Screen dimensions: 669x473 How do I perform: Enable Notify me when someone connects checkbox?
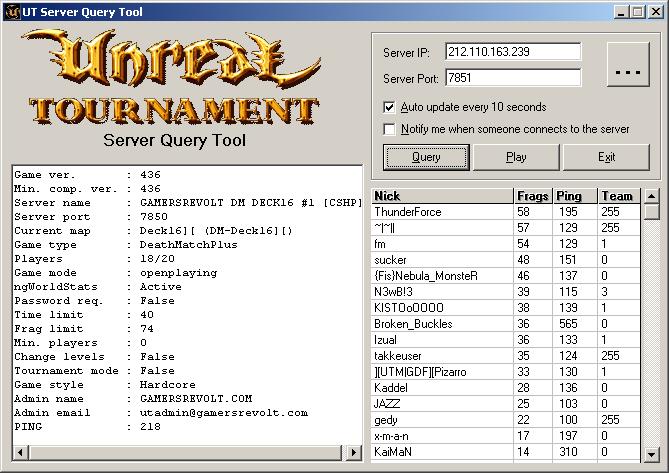(x=389, y=129)
